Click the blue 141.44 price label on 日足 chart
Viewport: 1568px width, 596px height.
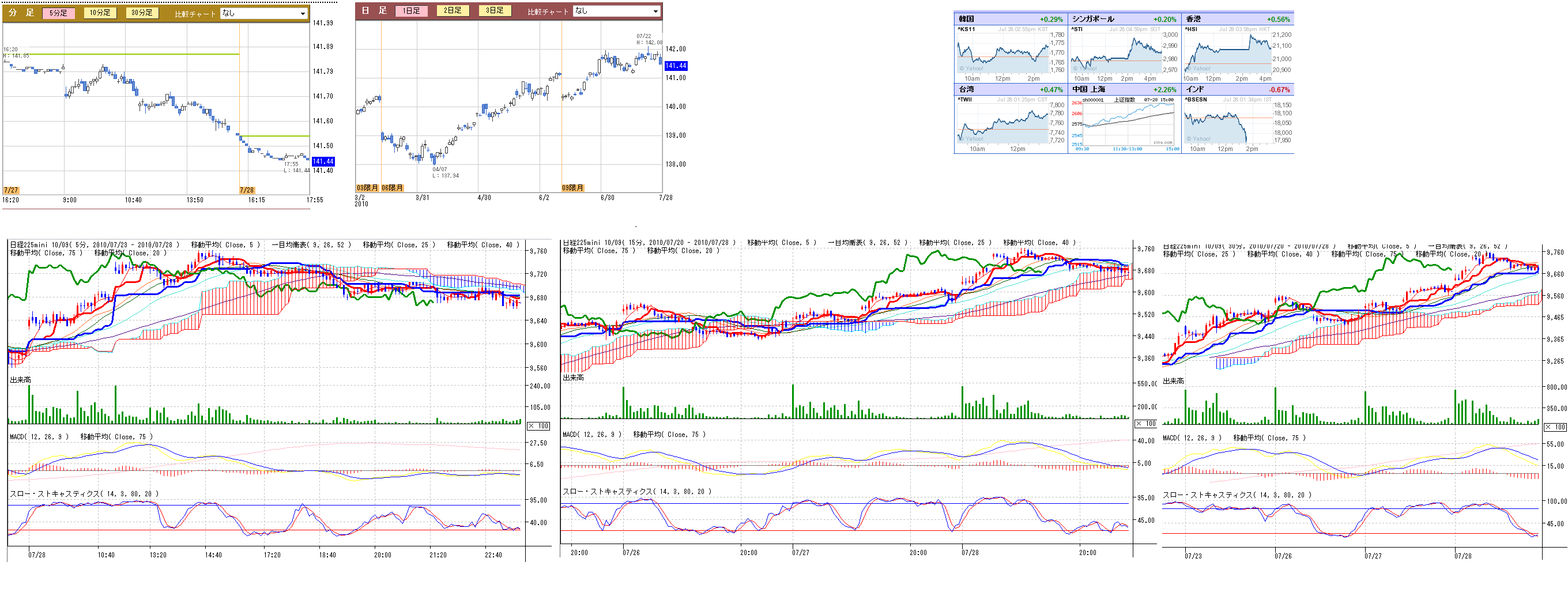click(x=676, y=66)
